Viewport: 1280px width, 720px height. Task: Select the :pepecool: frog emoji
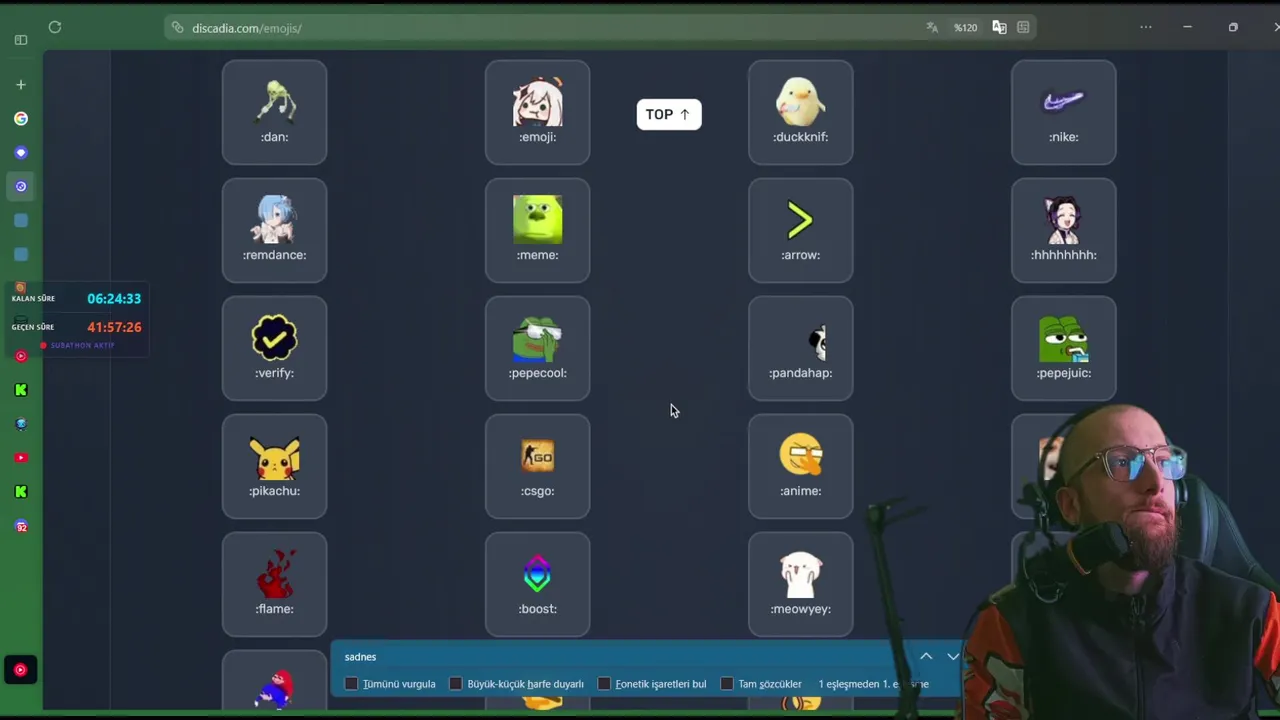click(537, 348)
